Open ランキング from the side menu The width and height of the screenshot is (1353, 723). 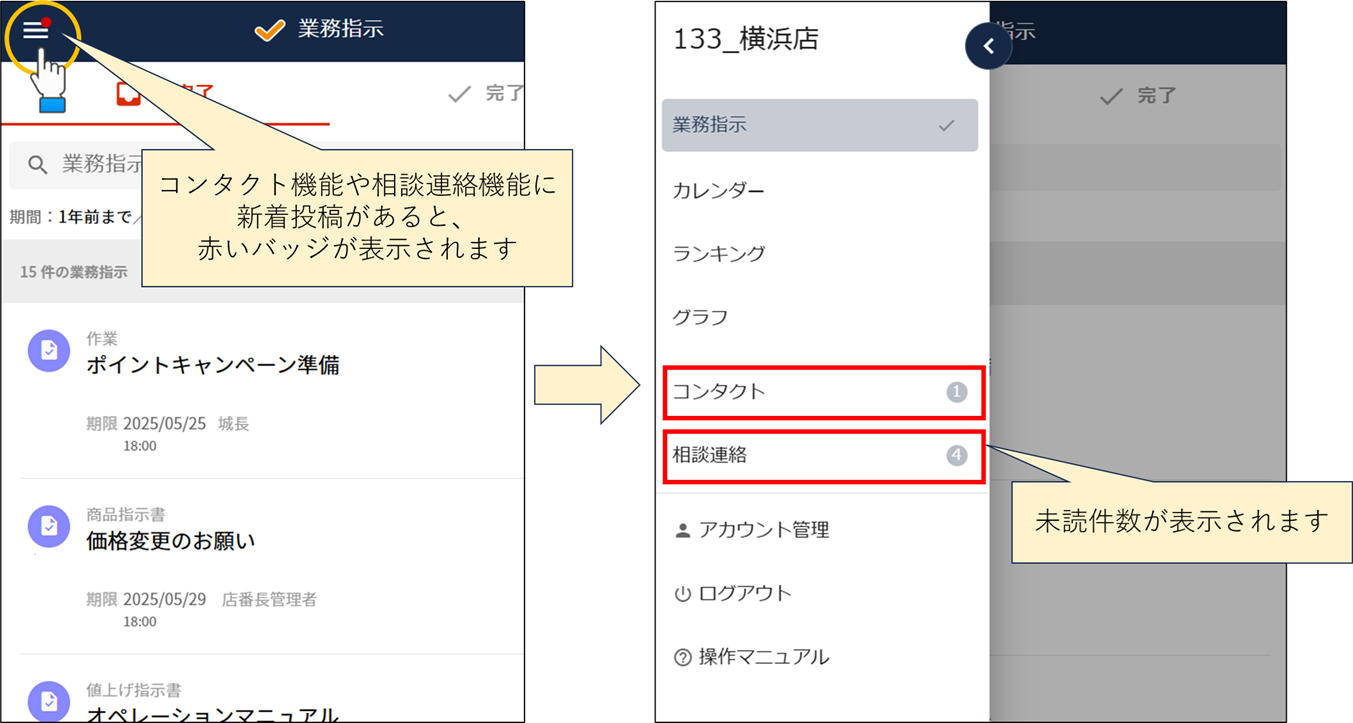click(x=820, y=253)
